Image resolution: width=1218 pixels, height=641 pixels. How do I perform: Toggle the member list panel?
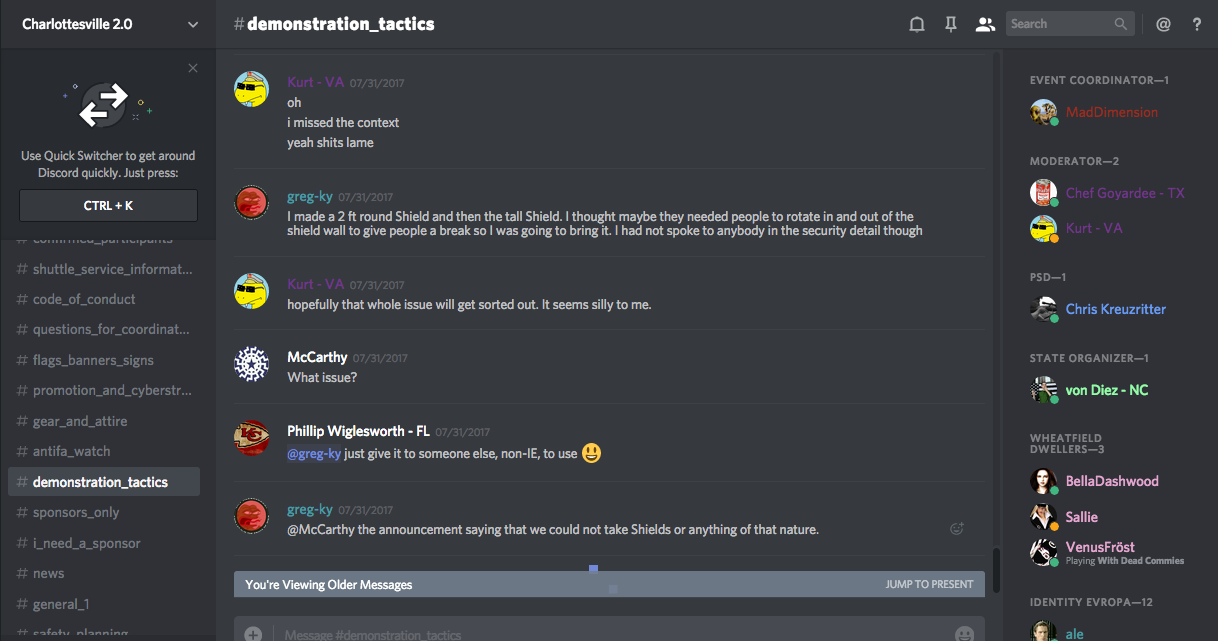coord(985,24)
